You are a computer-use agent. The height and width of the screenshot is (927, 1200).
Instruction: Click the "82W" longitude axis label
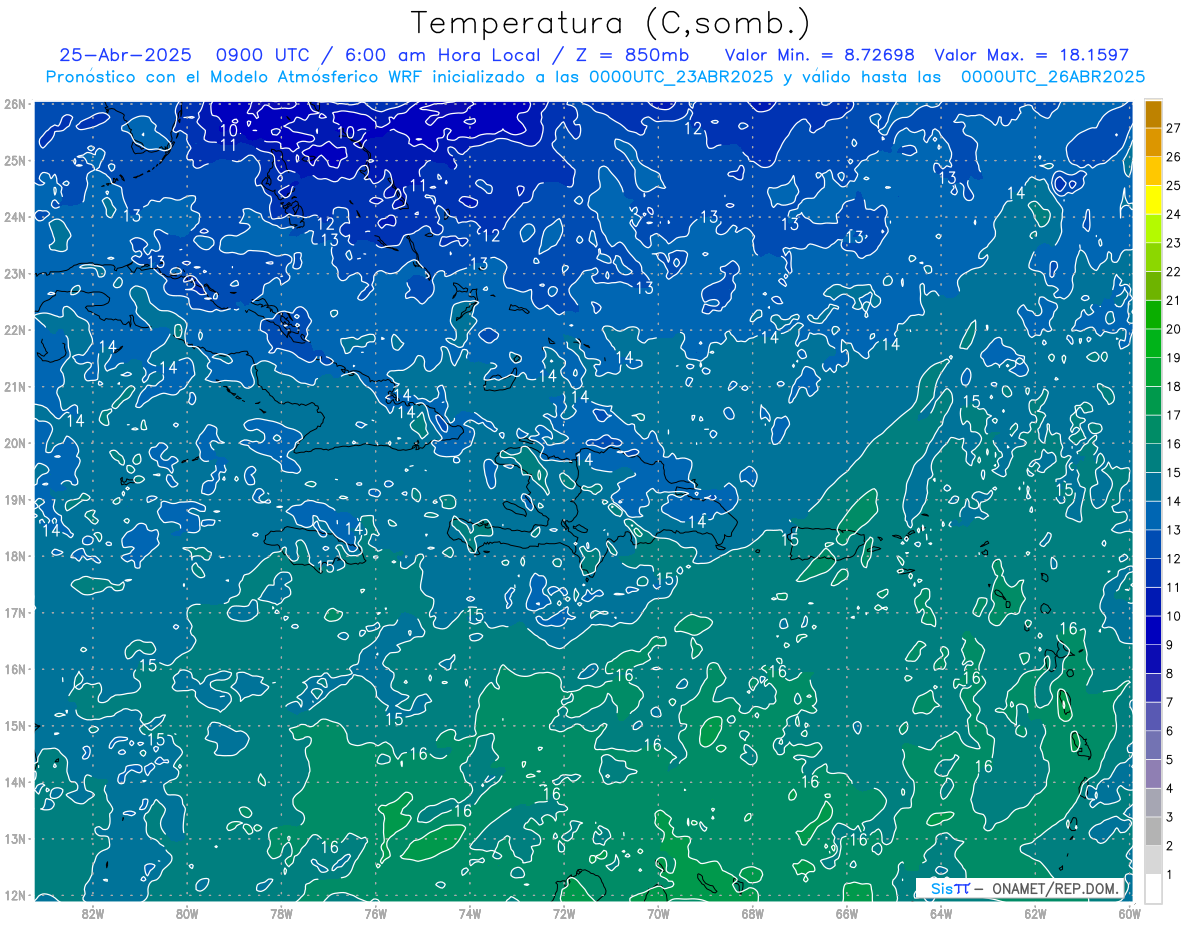click(93, 912)
